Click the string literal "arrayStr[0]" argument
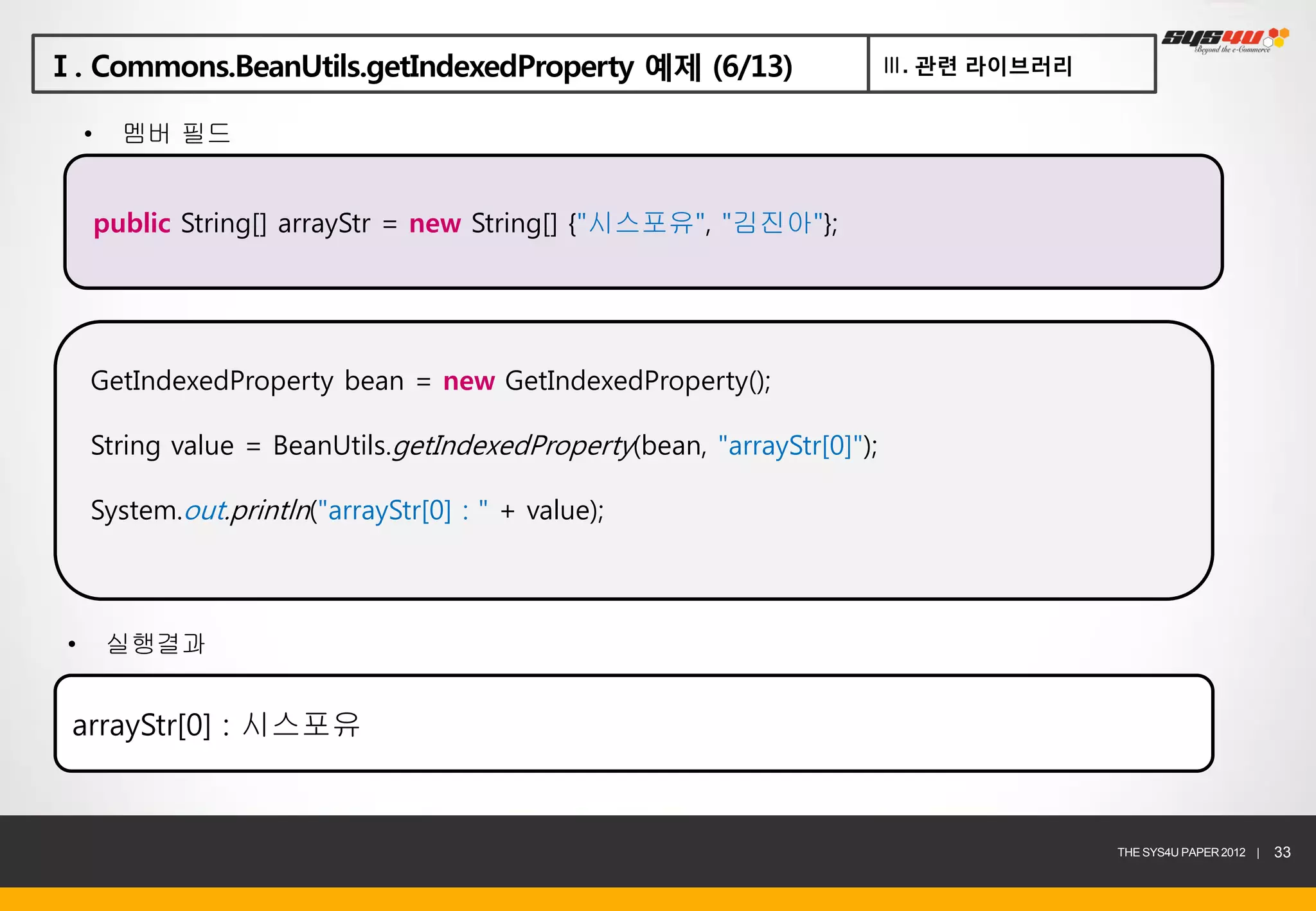1316x911 pixels. [x=790, y=445]
